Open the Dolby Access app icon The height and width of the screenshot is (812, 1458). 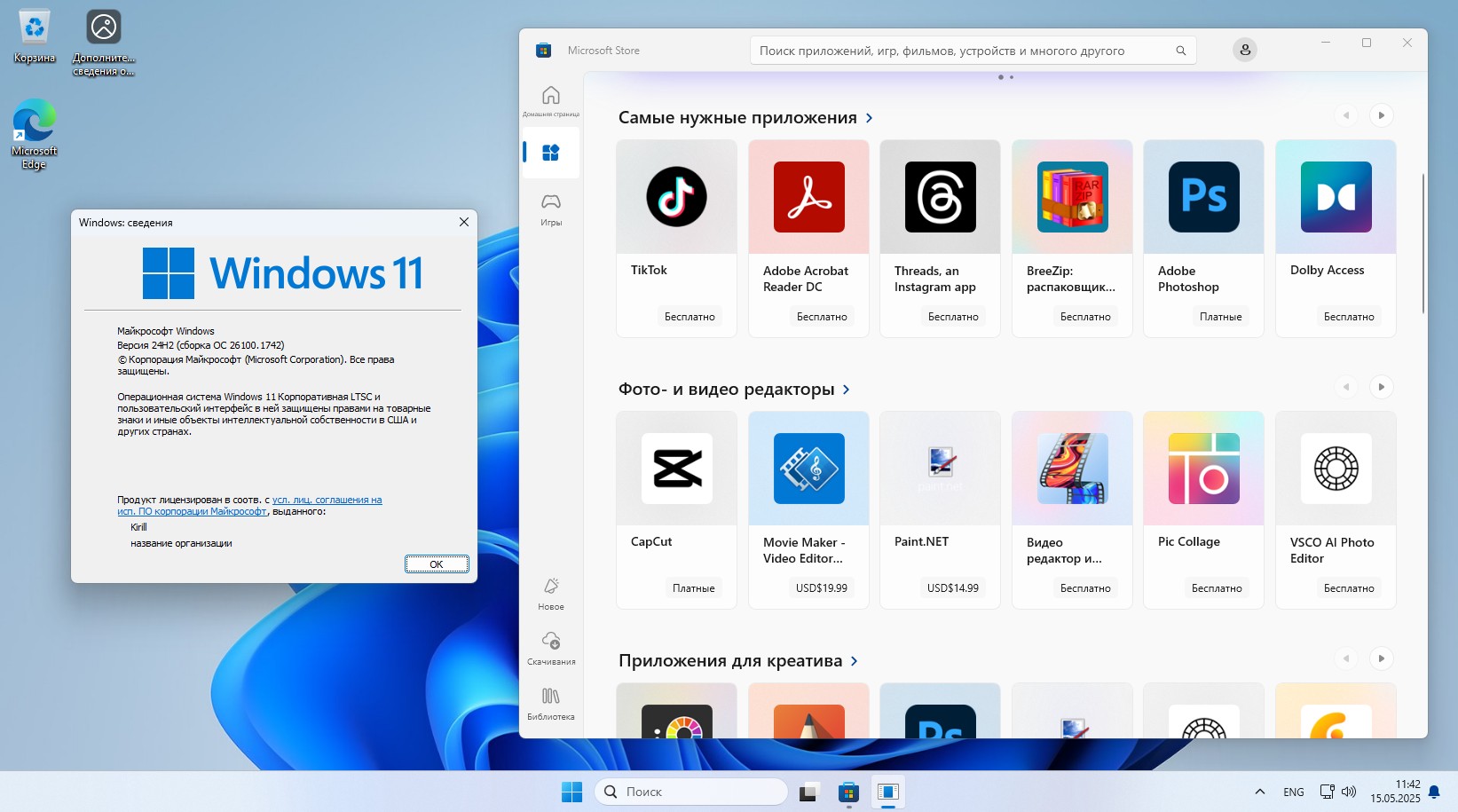[x=1336, y=197]
